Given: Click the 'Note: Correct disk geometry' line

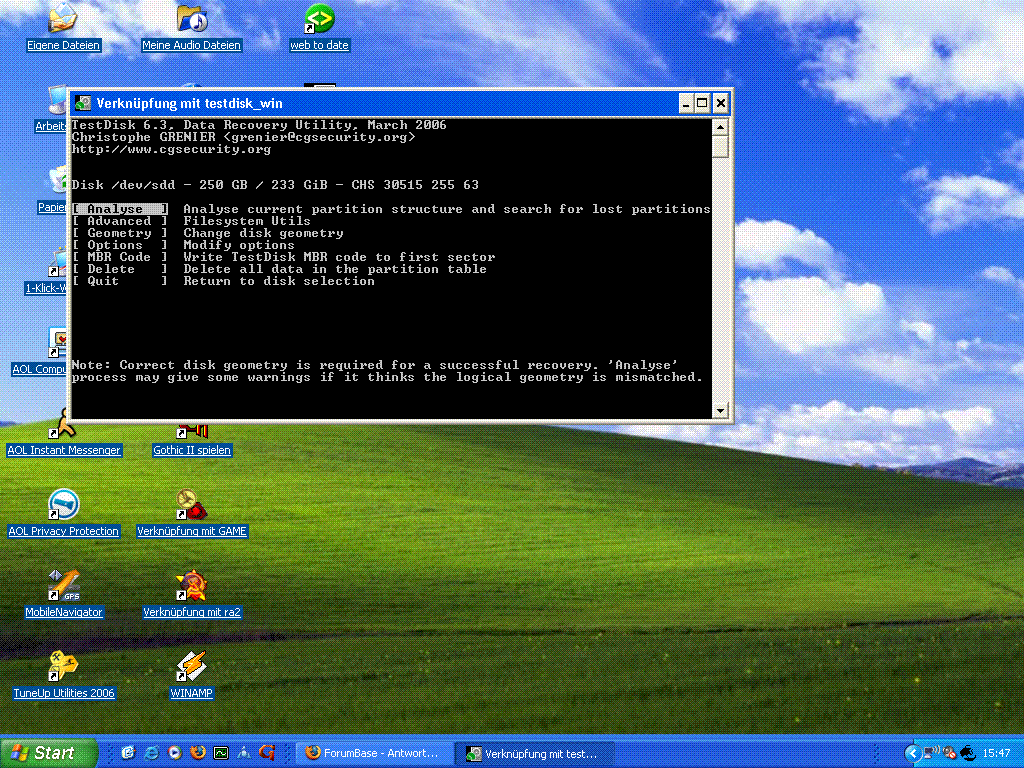Looking at the screenshot, I should pos(375,365).
